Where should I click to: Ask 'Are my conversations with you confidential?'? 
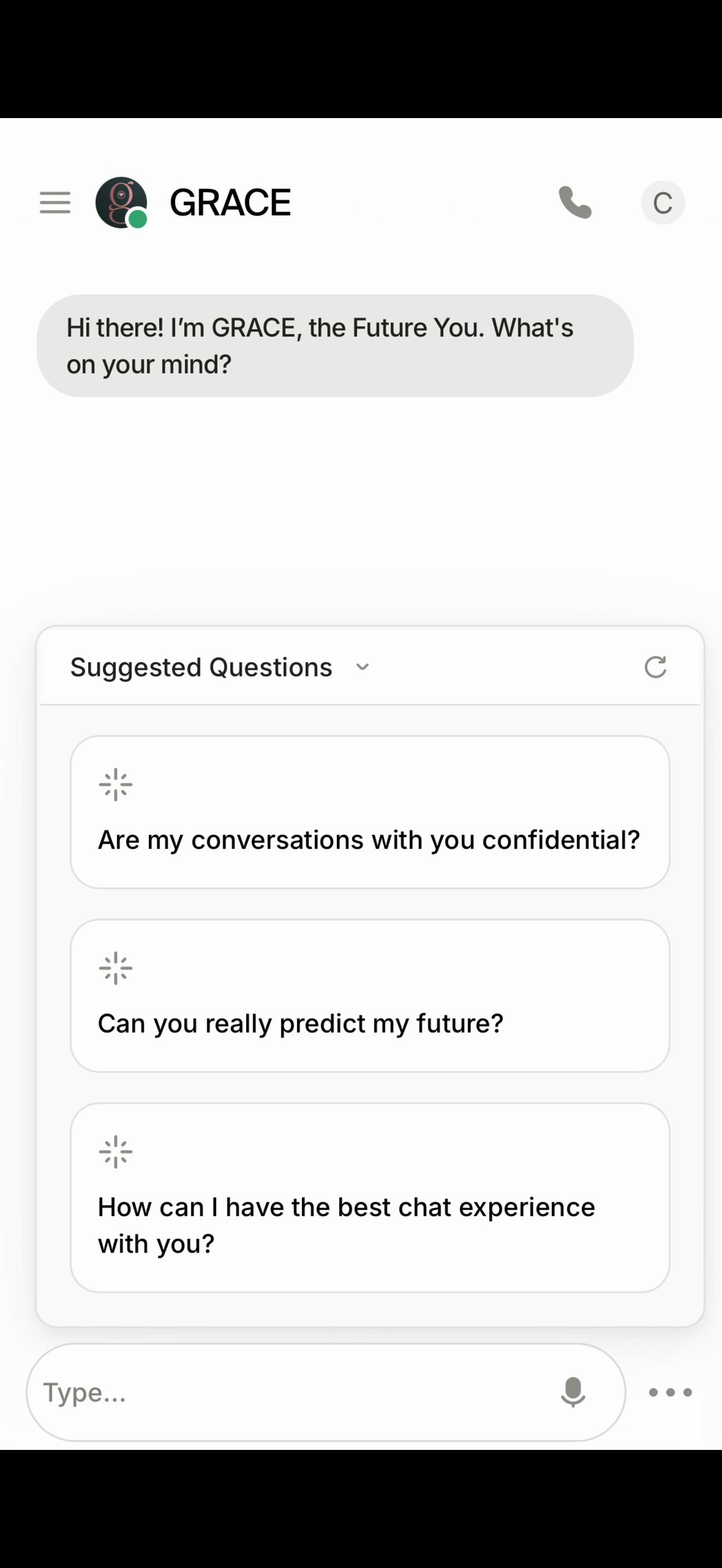369,840
